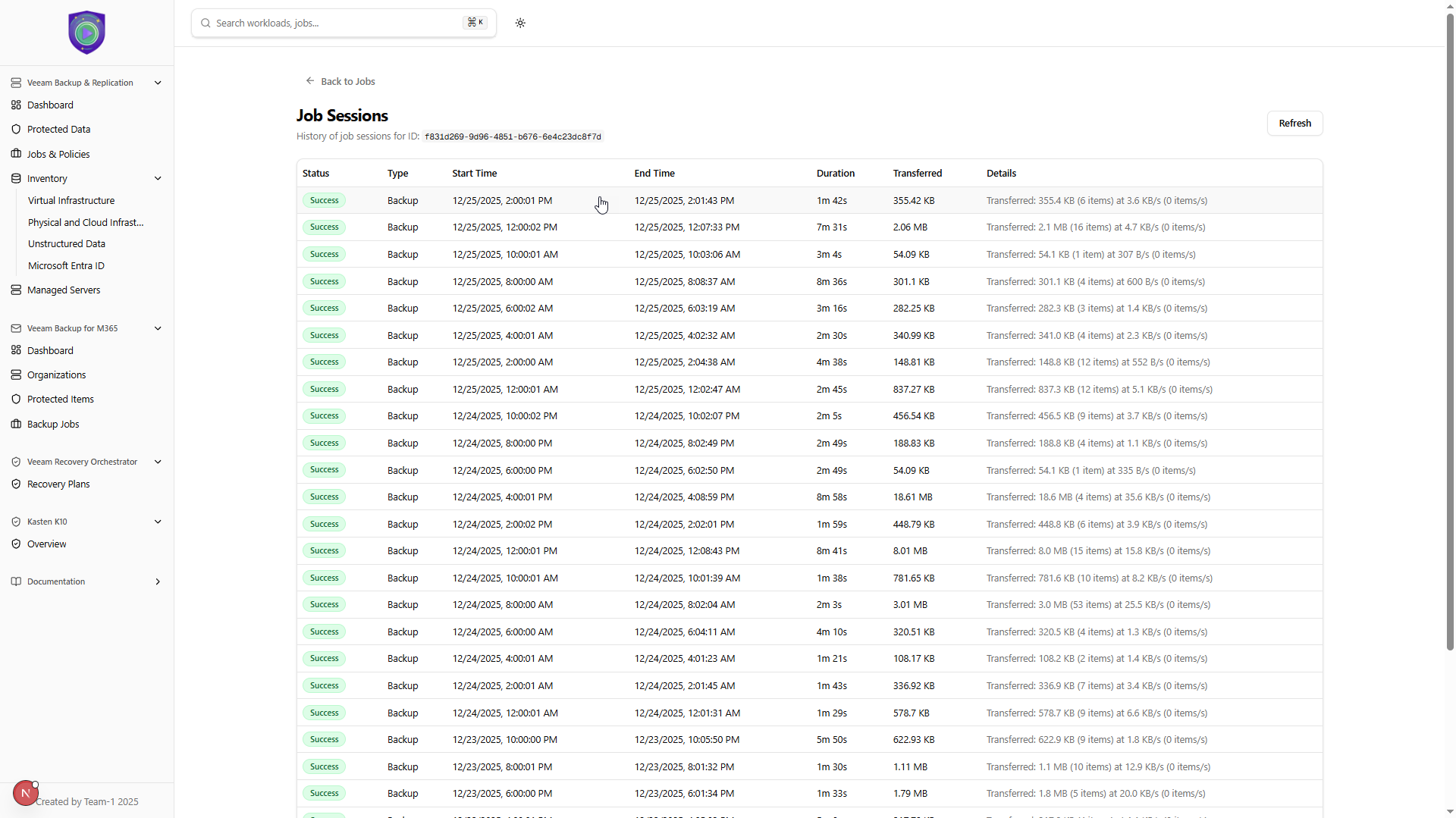The height and width of the screenshot is (818, 1456).
Task: Toggle the light/dark theme sun icon
Action: [x=520, y=23]
